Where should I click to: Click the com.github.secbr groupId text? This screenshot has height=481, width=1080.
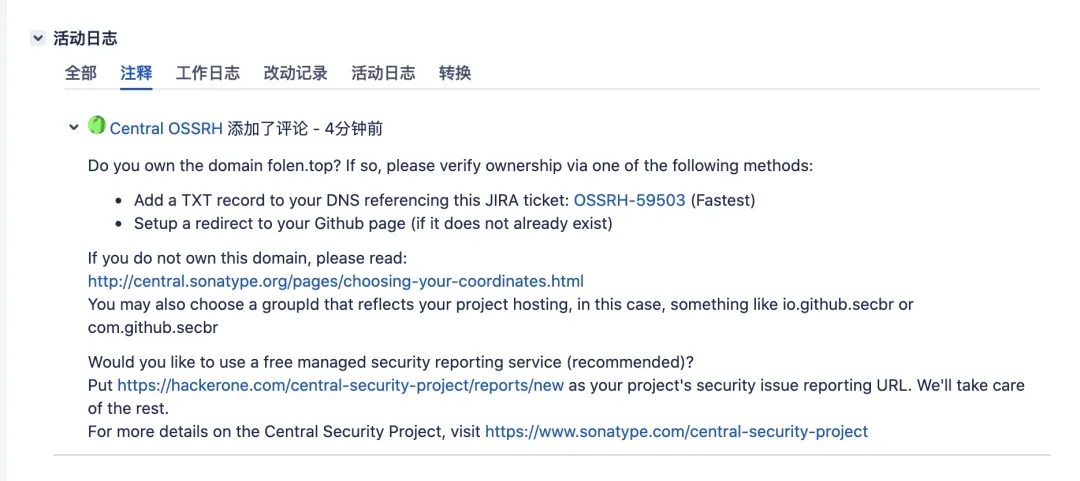[x=153, y=328]
